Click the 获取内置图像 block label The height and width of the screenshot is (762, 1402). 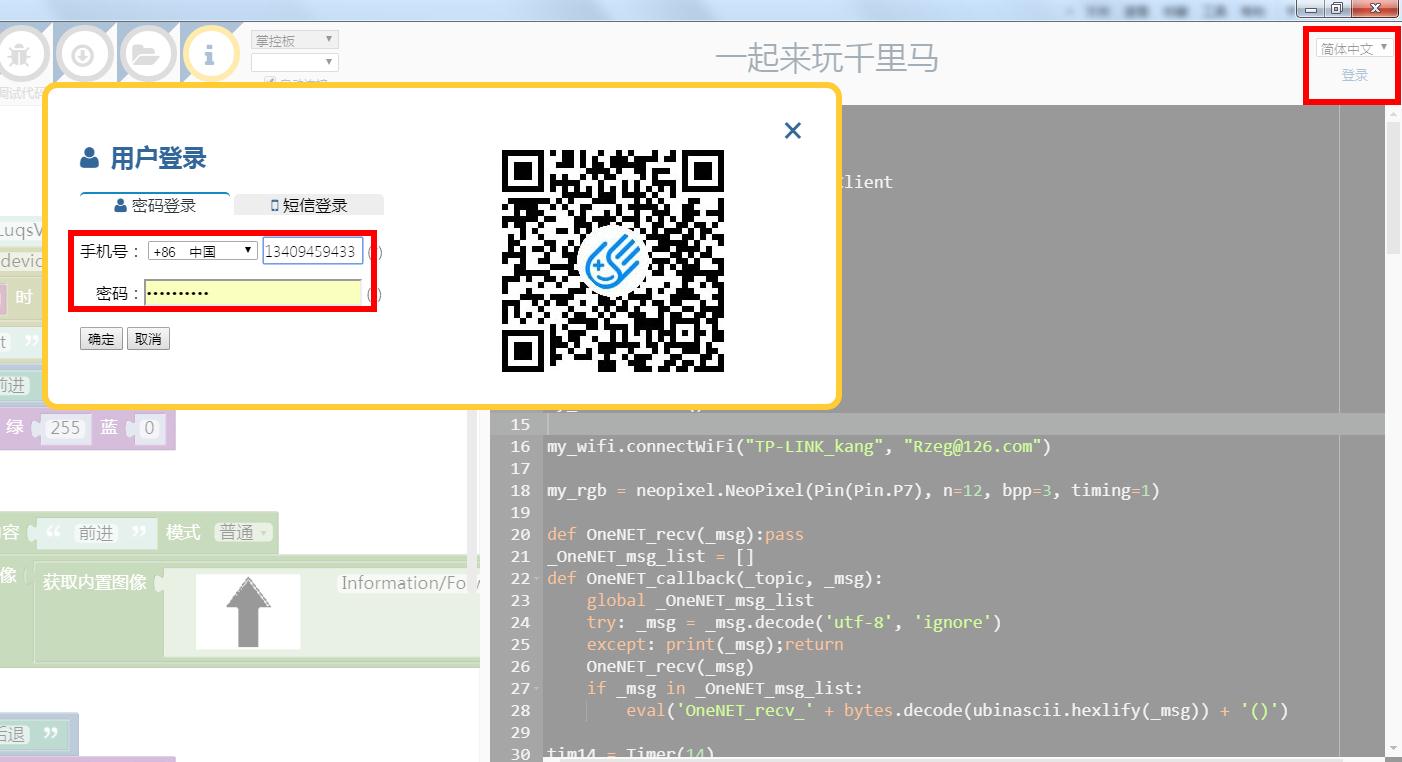tap(95, 582)
